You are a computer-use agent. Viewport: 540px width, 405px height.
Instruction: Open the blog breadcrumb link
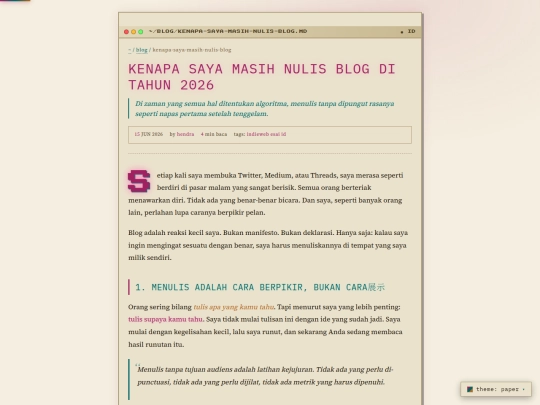click(x=142, y=50)
